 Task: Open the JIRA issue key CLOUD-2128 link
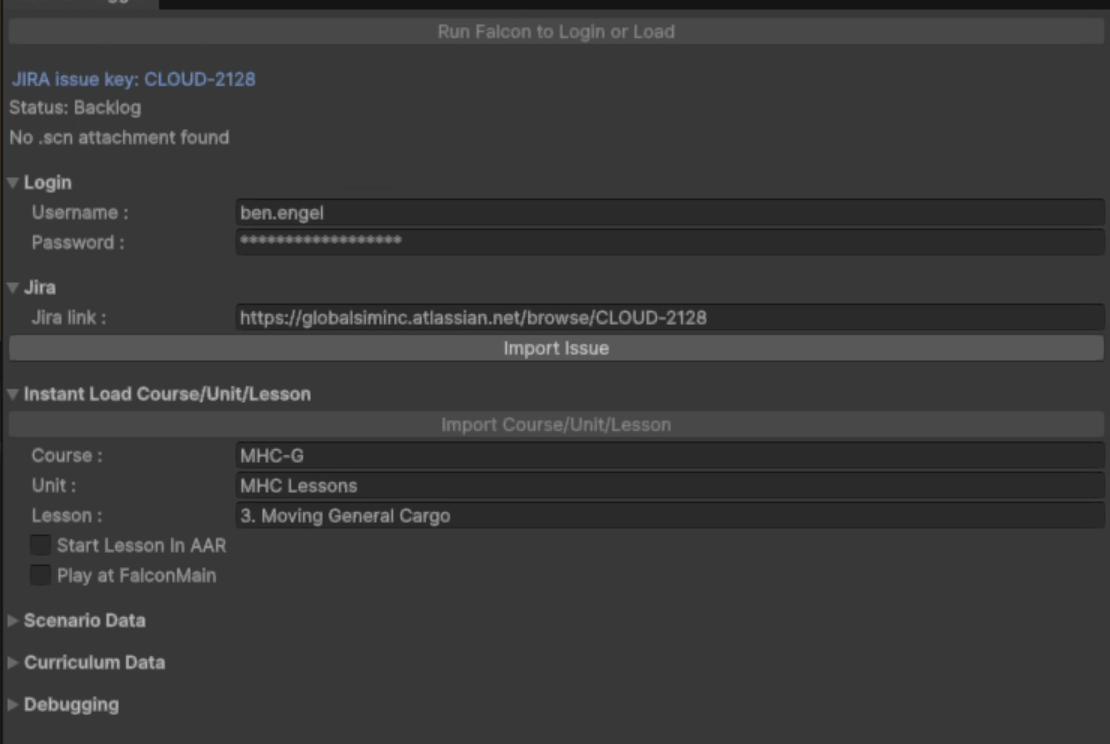[x=133, y=79]
